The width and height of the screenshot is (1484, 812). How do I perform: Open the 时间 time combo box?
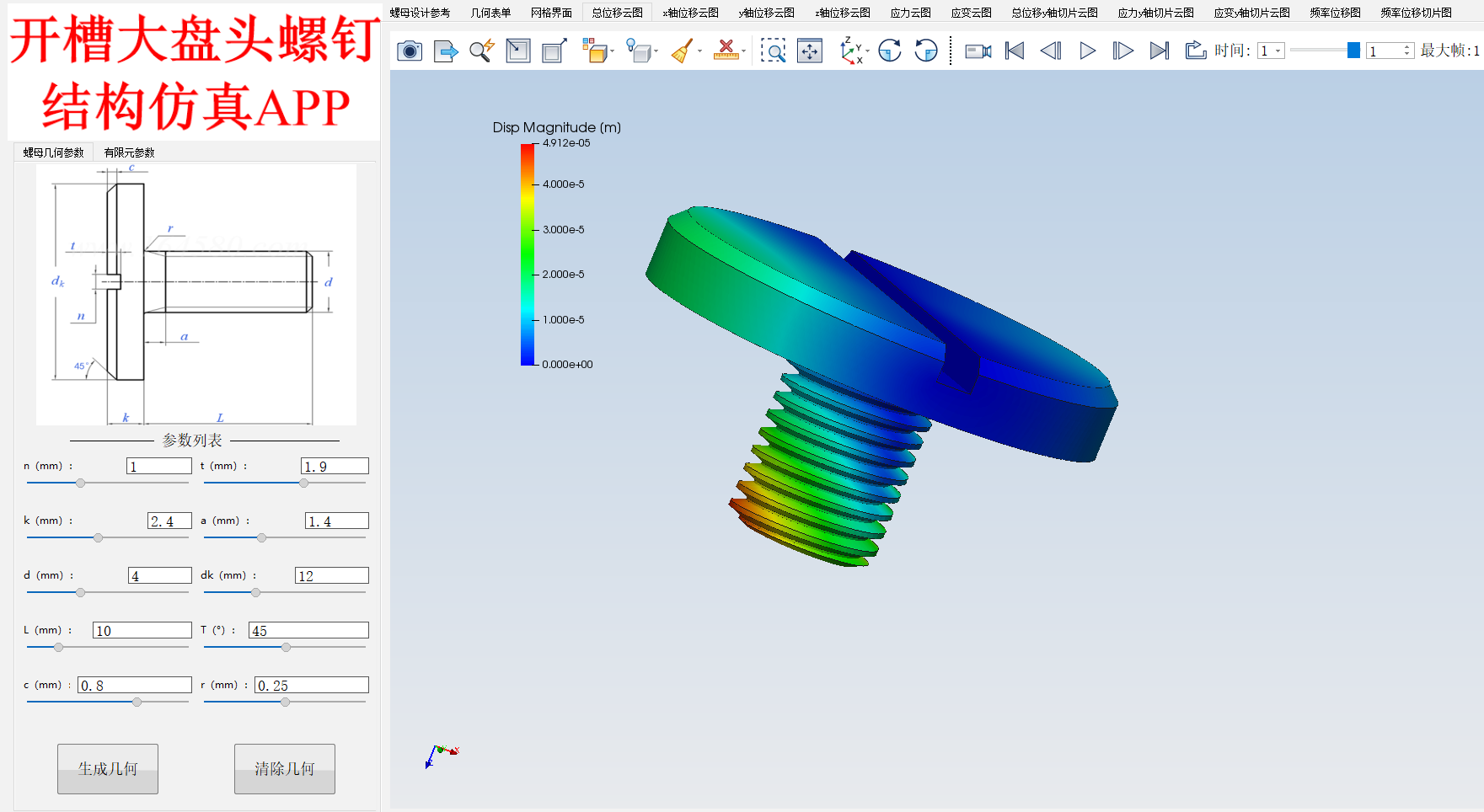pos(1271,51)
